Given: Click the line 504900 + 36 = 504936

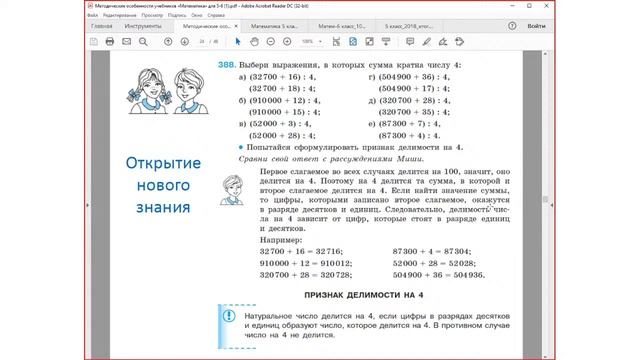Looking at the screenshot, I should coord(439,275).
